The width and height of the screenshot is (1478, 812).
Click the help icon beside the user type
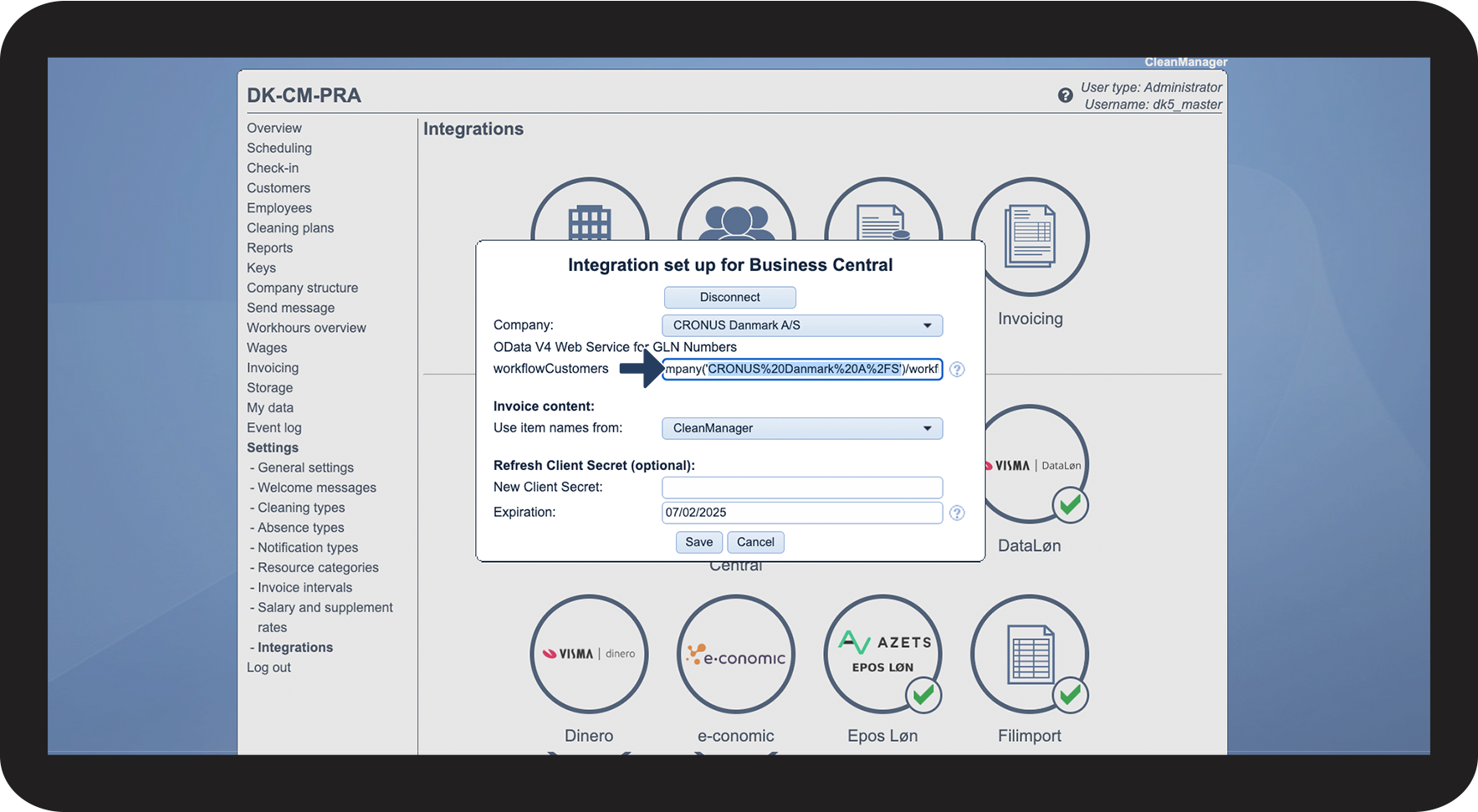tap(1065, 95)
